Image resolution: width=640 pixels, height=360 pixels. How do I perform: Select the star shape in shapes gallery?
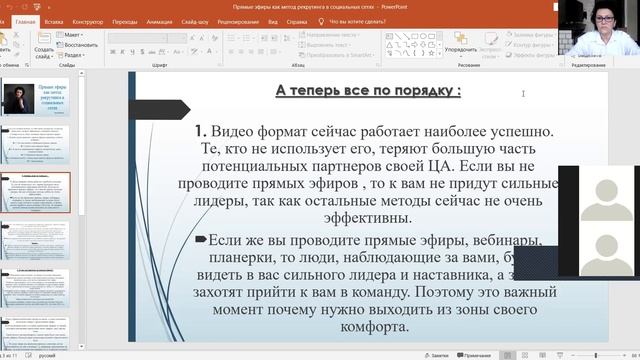point(431,53)
